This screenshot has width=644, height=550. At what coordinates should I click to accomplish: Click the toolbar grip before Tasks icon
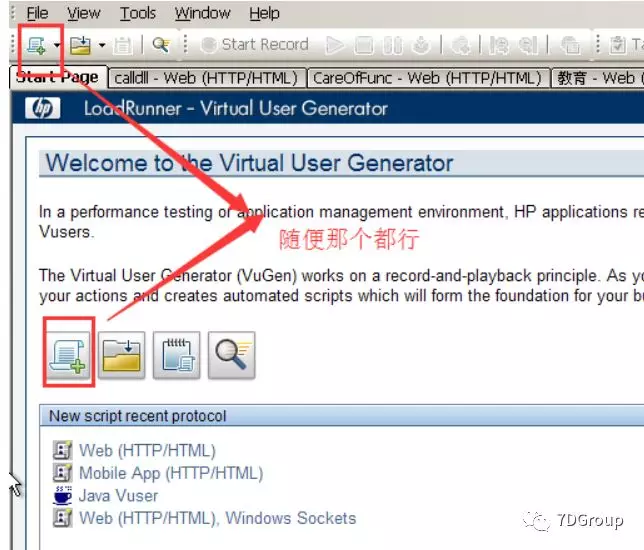click(x=598, y=44)
